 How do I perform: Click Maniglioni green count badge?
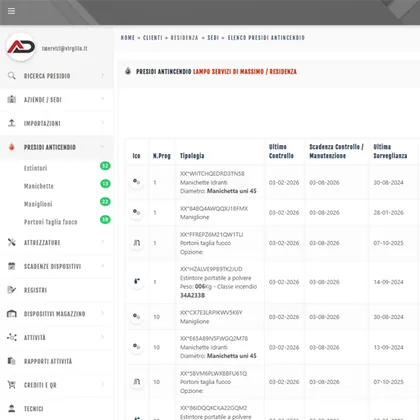105,202
